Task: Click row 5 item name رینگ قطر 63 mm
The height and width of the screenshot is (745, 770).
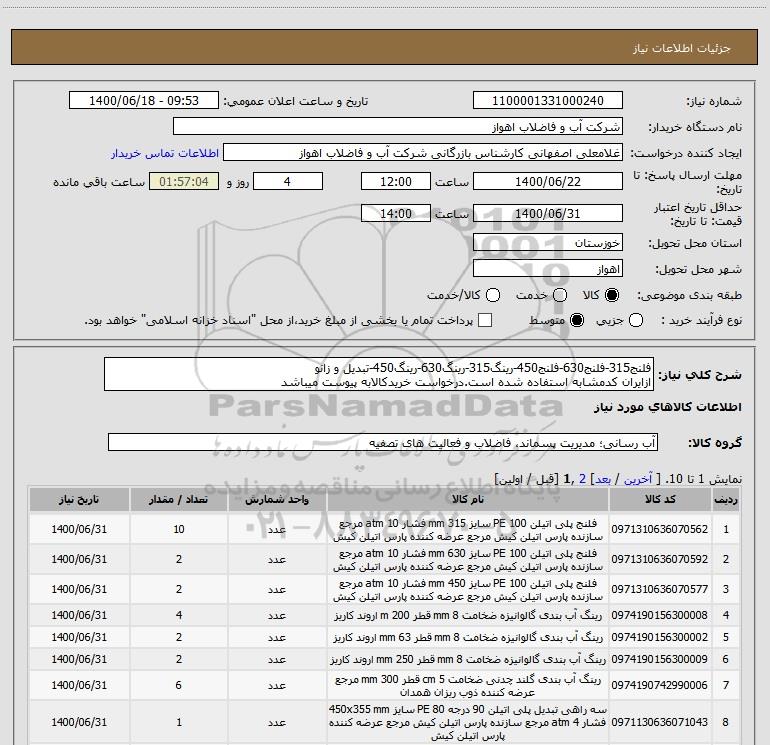Action: point(468,637)
